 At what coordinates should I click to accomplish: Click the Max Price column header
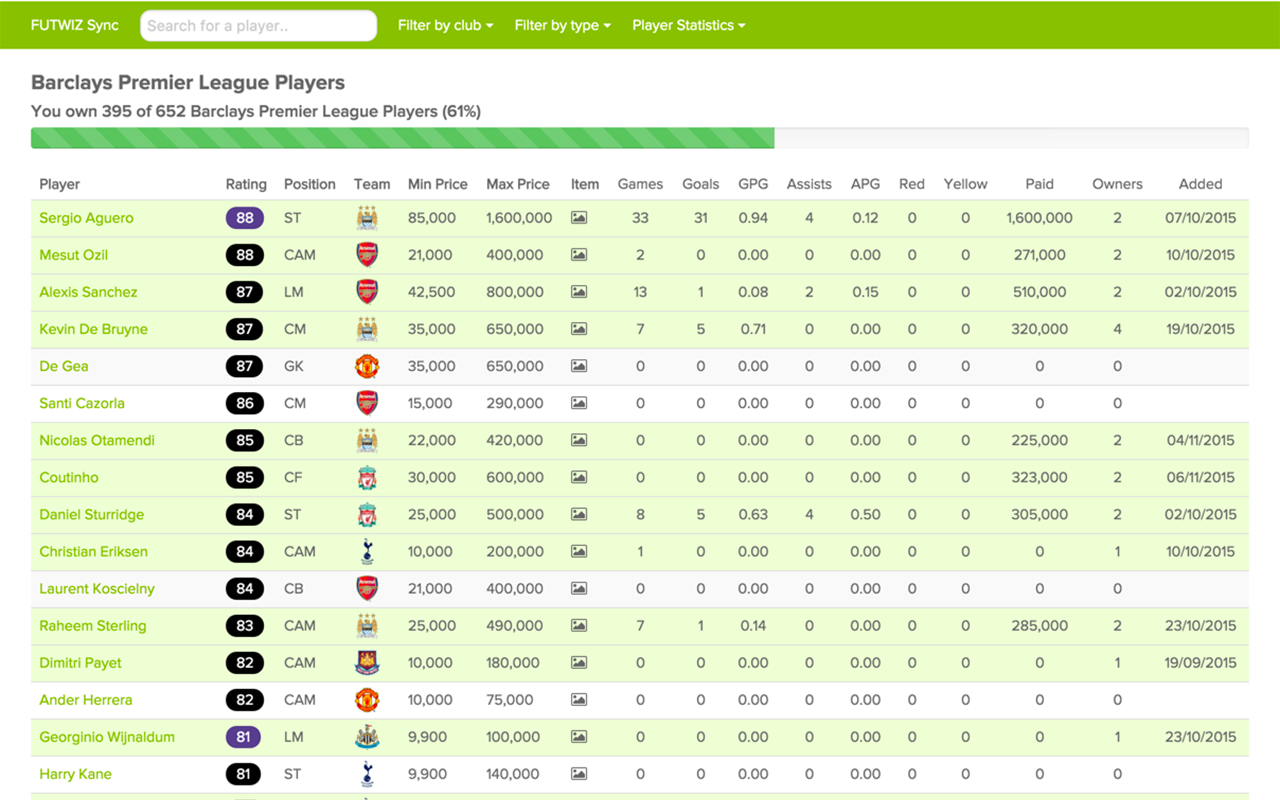point(518,184)
